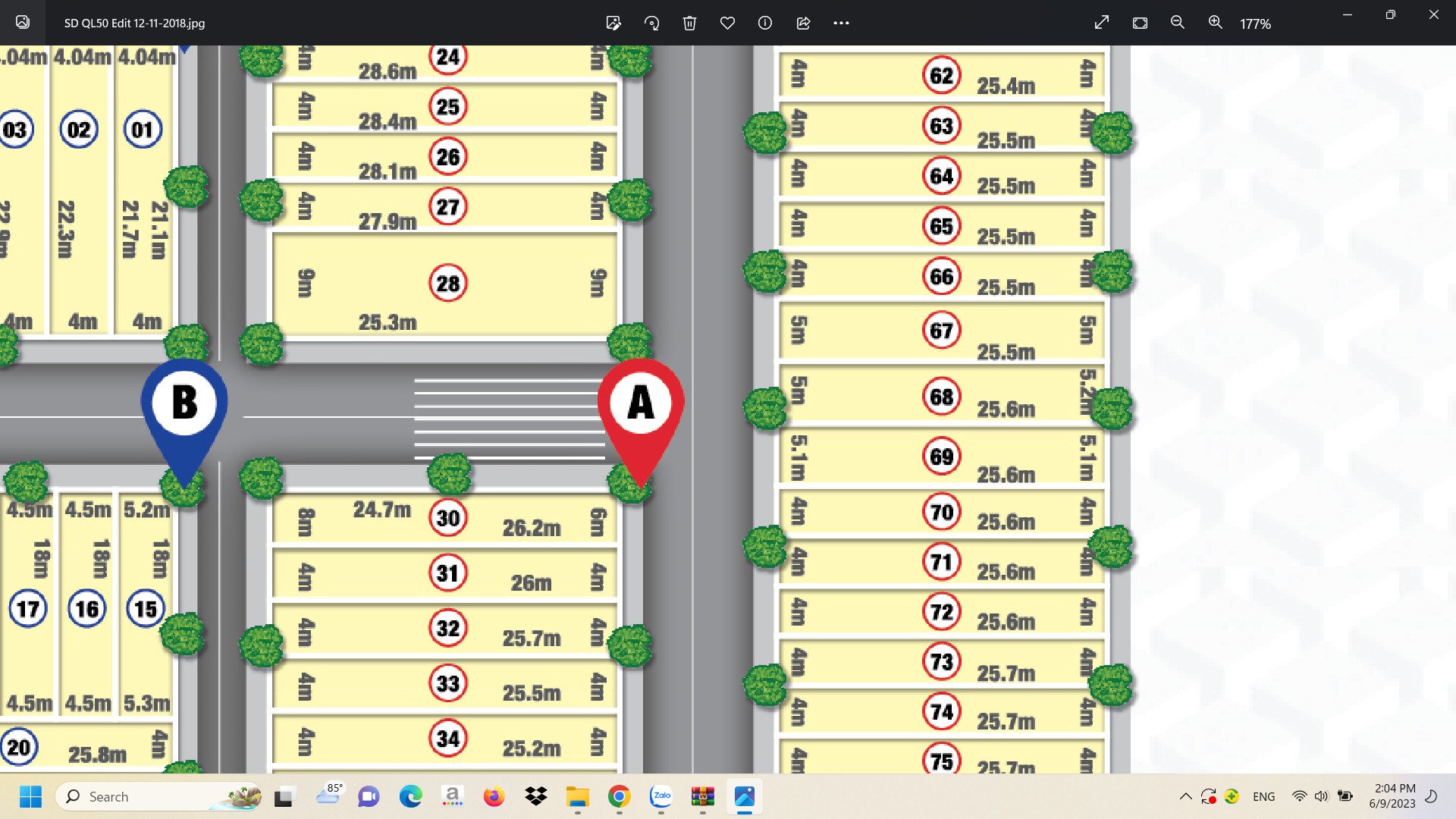Open the battery status tray icon
The width and height of the screenshot is (1456, 819).
pos(1345,796)
